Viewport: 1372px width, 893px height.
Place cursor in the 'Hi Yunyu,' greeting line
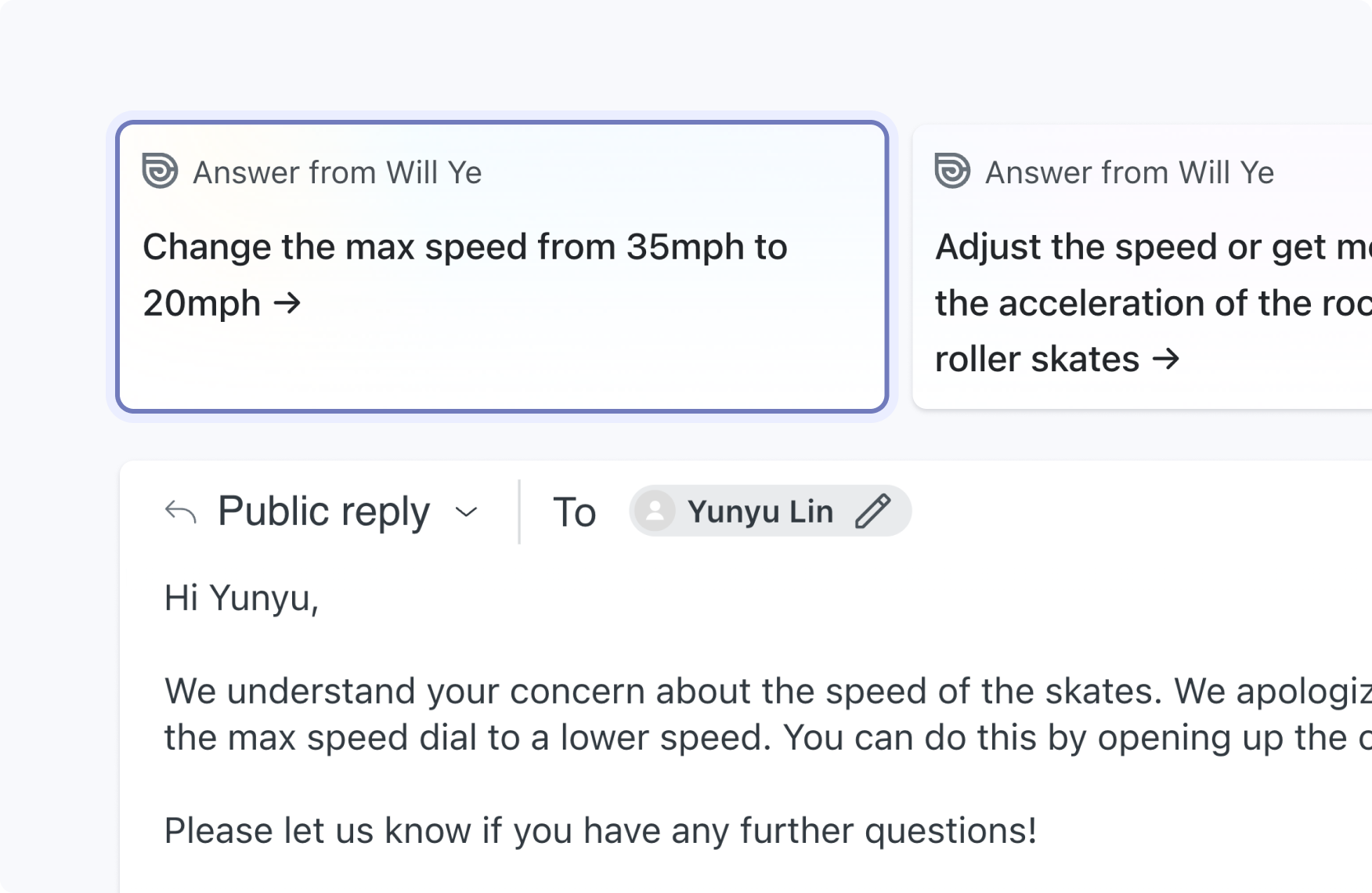tap(241, 598)
